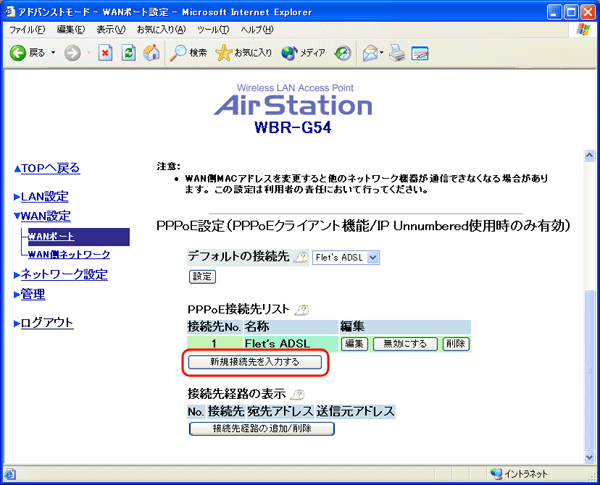Open the ツール(T) menu
Screen dimensions: 600x485
coord(213,30)
